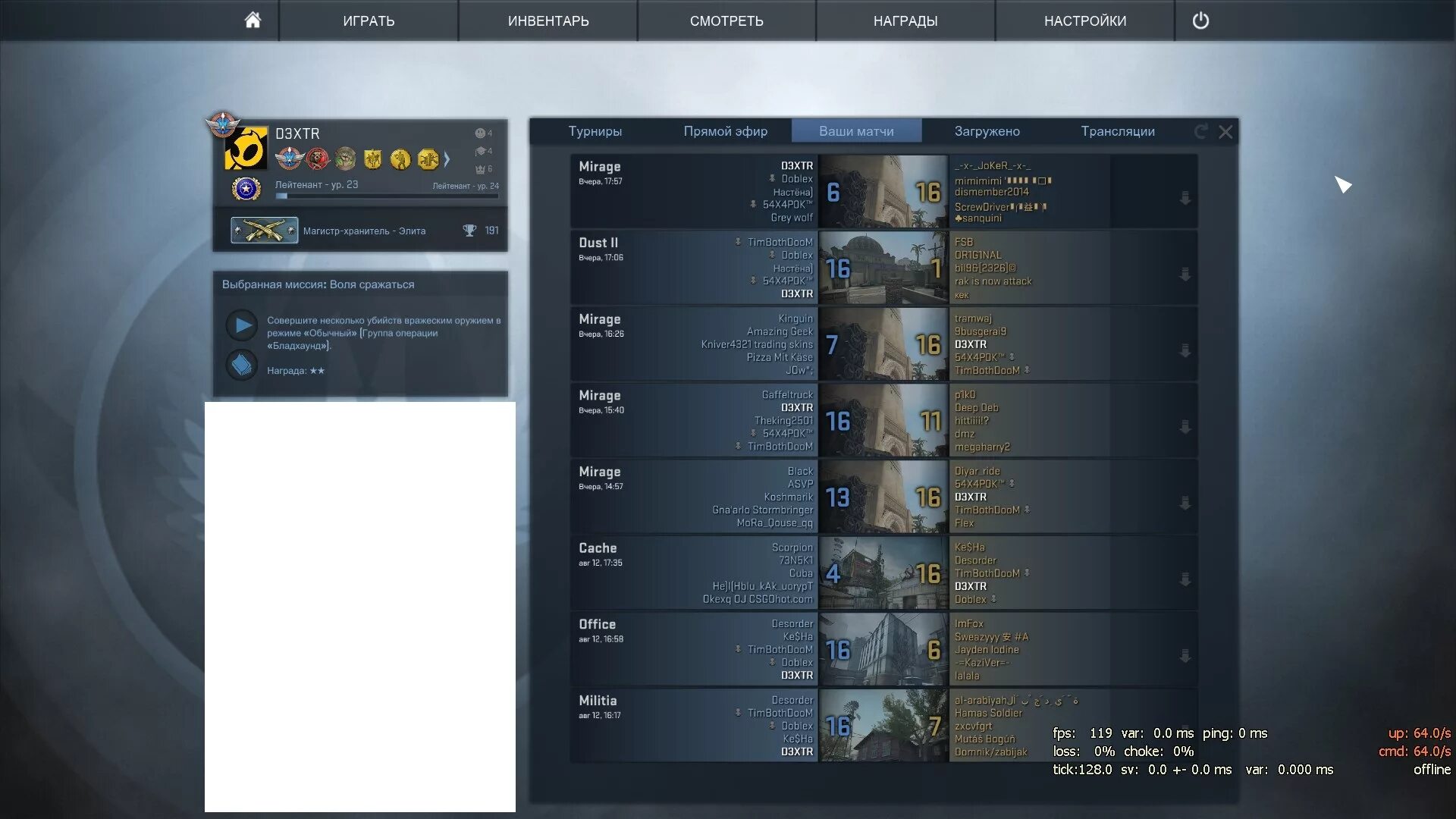Select the Dust II match title
1456x819 pixels.
point(598,243)
